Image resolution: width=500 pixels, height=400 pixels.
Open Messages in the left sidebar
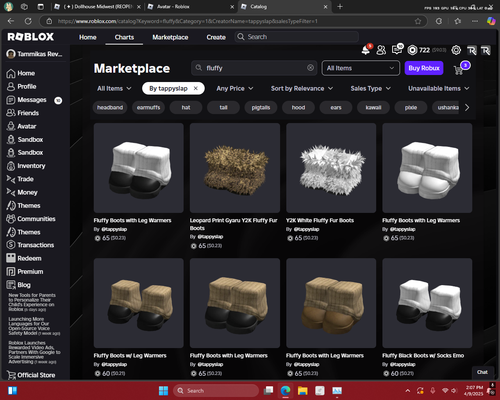33,100
